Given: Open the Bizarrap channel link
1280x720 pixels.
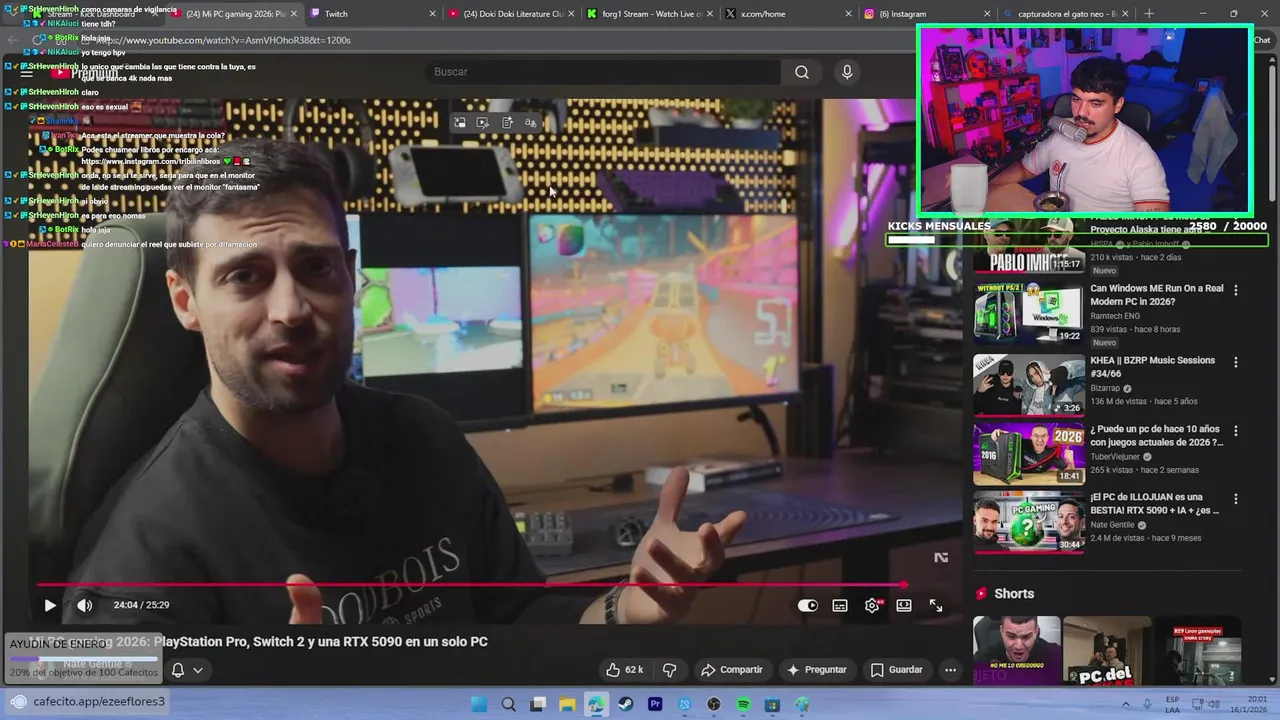Looking at the screenshot, I should tap(1106, 388).
